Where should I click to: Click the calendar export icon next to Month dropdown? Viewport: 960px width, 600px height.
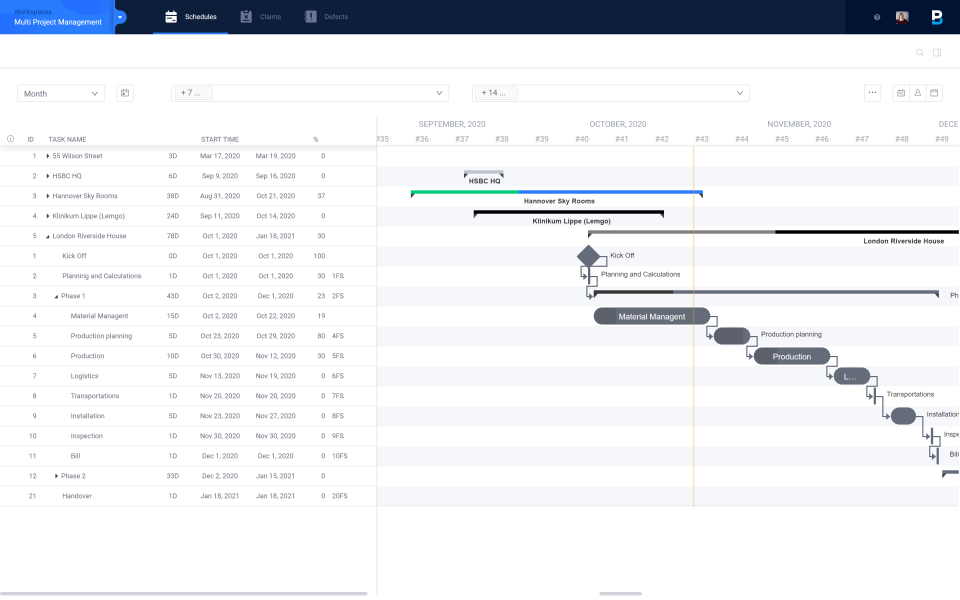(x=123, y=92)
